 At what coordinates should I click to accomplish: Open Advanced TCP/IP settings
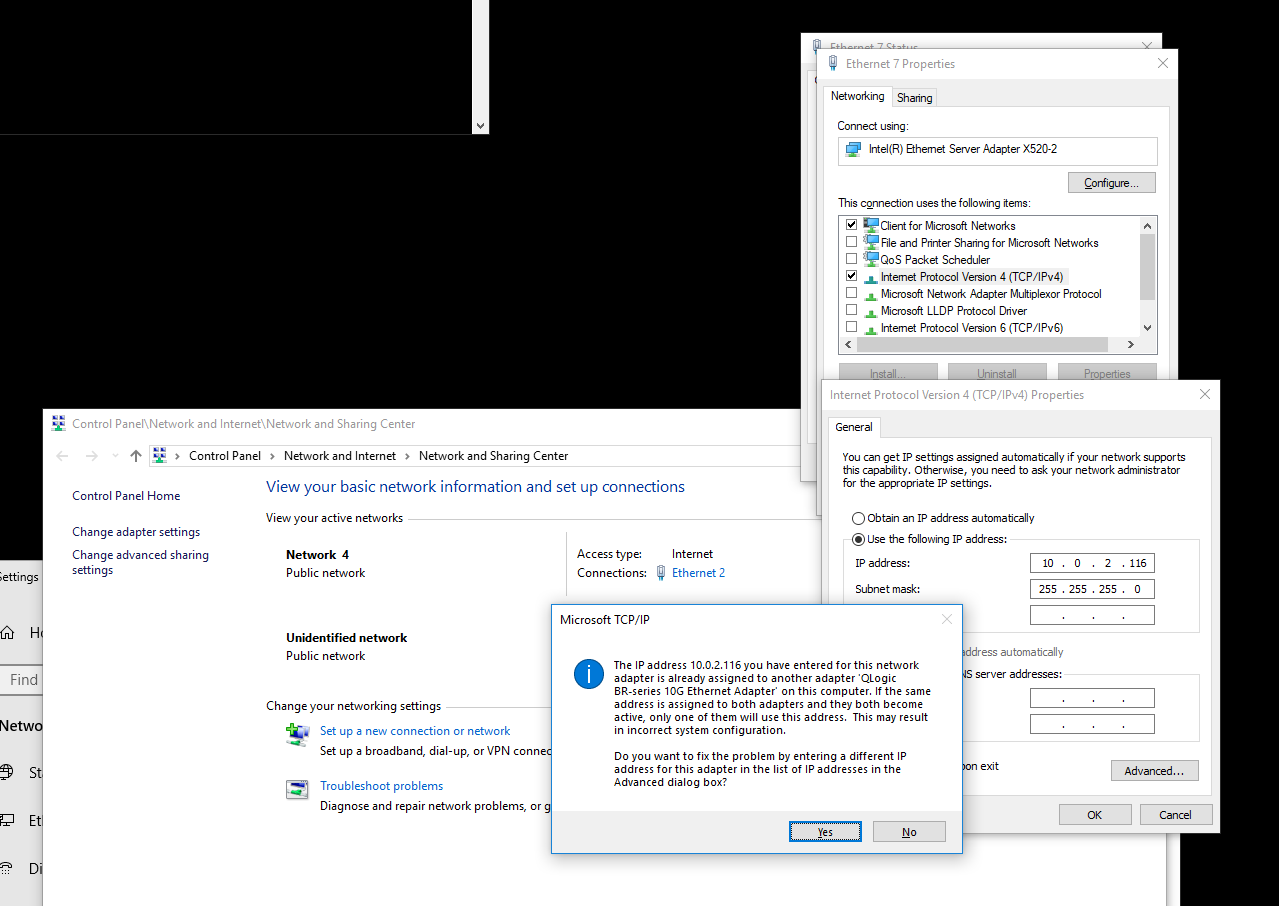[x=1154, y=771]
